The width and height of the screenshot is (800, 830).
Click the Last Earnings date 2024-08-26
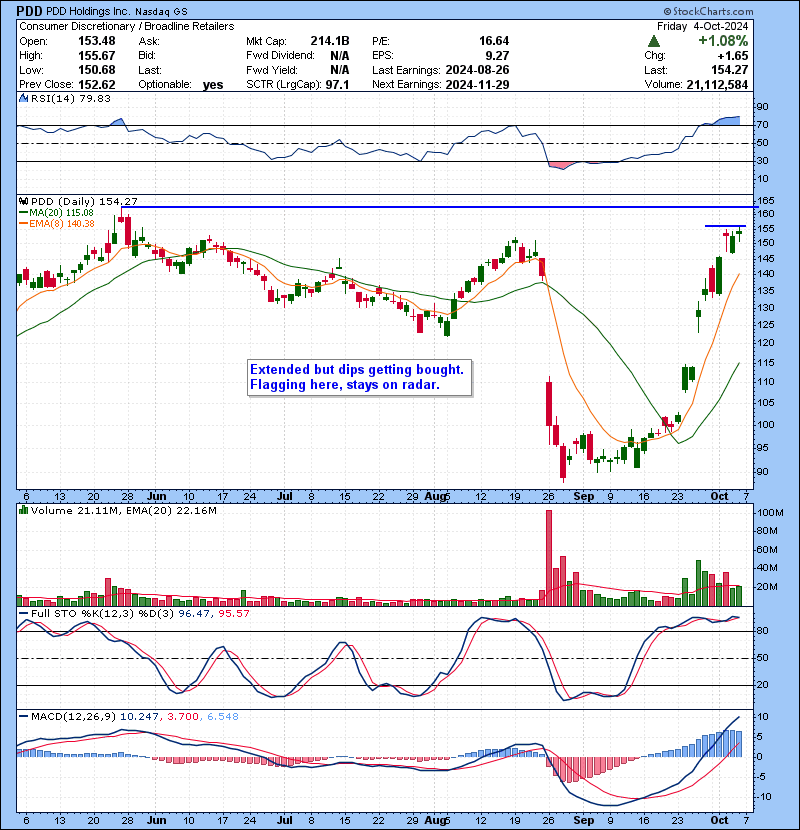[x=477, y=70]
